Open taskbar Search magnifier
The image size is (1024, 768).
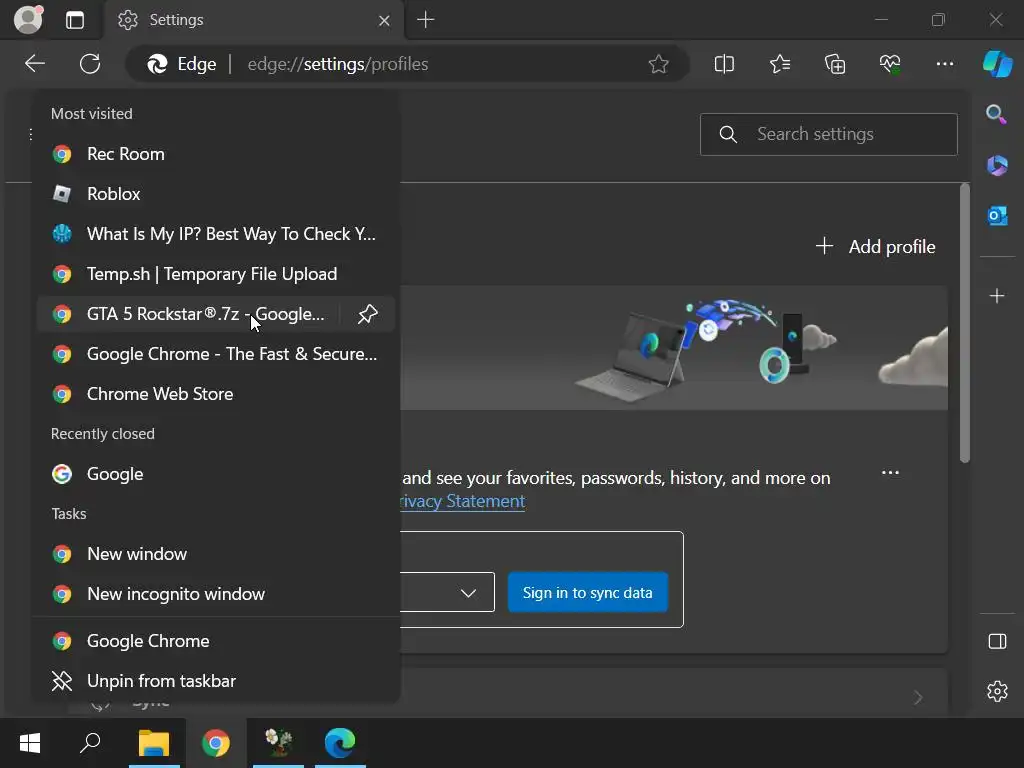(90, 743)
